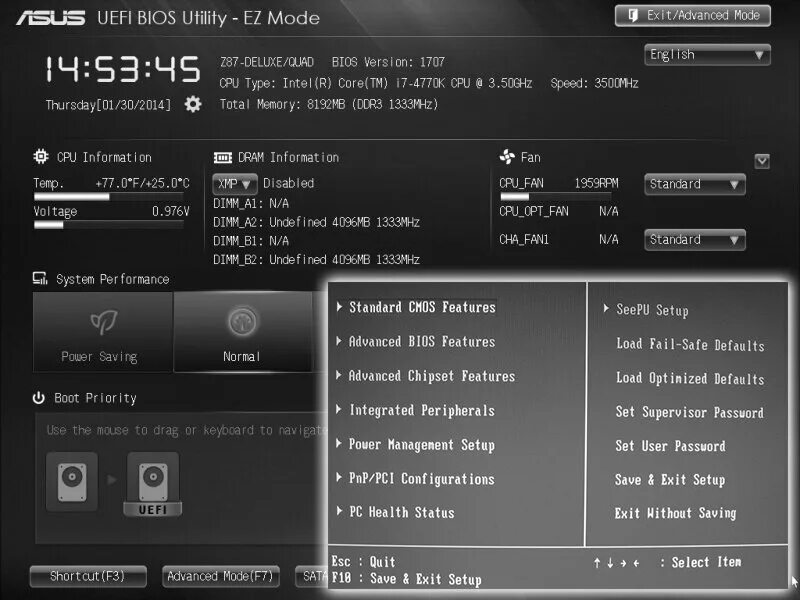Viewport: 800px width, 600px height.
Task: Click the CPU Information chip icon
Action: (41, 156)
